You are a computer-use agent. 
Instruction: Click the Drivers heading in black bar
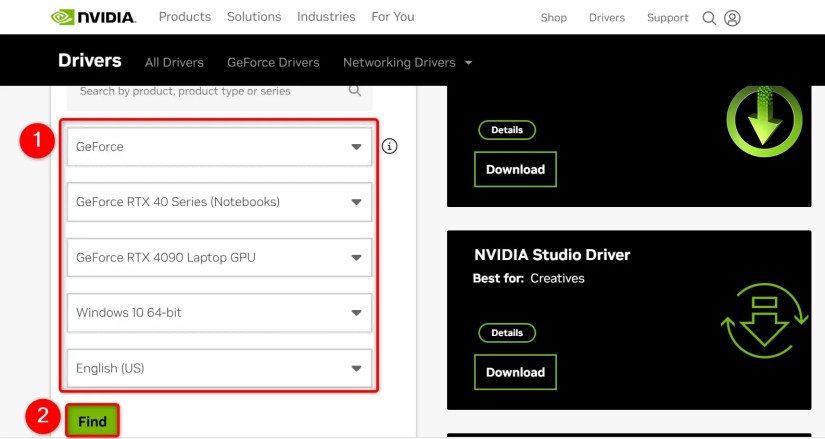(x=89, y=61)
